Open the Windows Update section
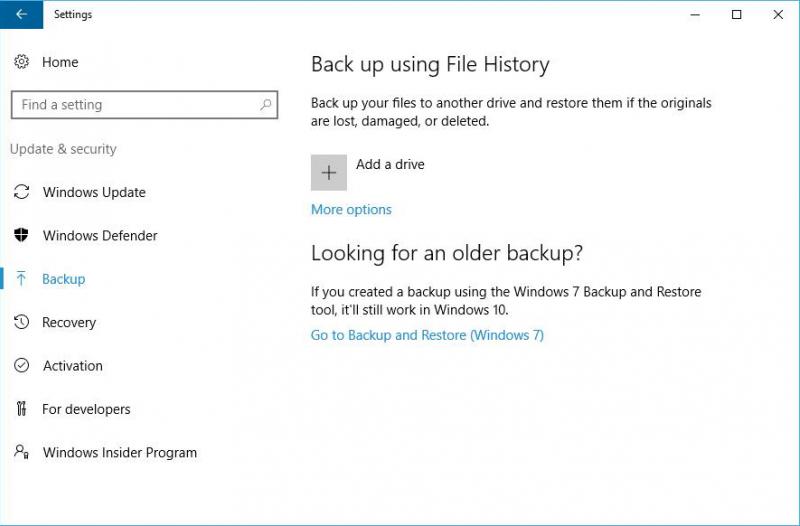 [x=94, y=192]
